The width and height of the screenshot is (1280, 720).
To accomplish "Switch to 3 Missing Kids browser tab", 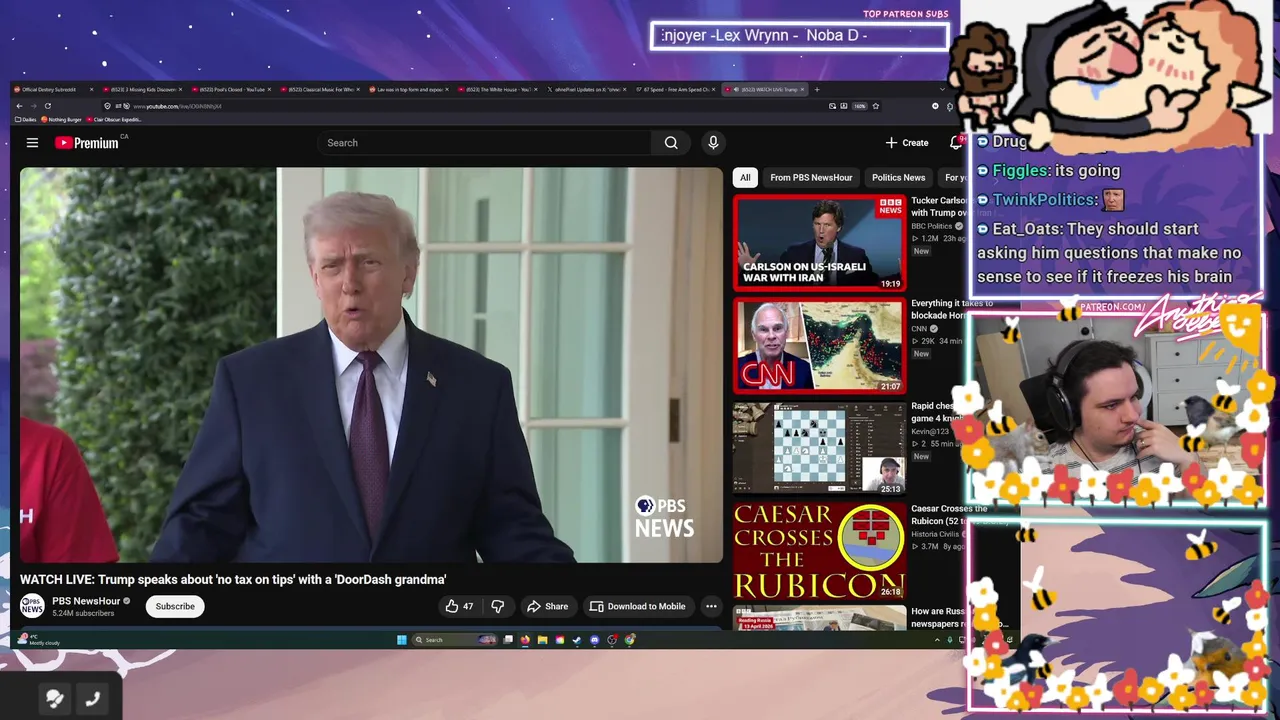I will click(143, 89).
